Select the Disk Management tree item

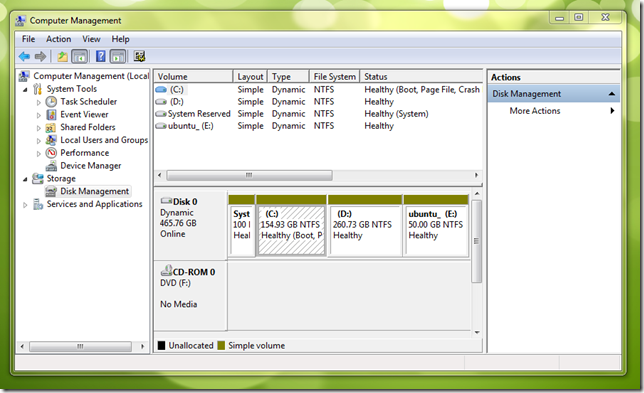click(x=94, y=191)
